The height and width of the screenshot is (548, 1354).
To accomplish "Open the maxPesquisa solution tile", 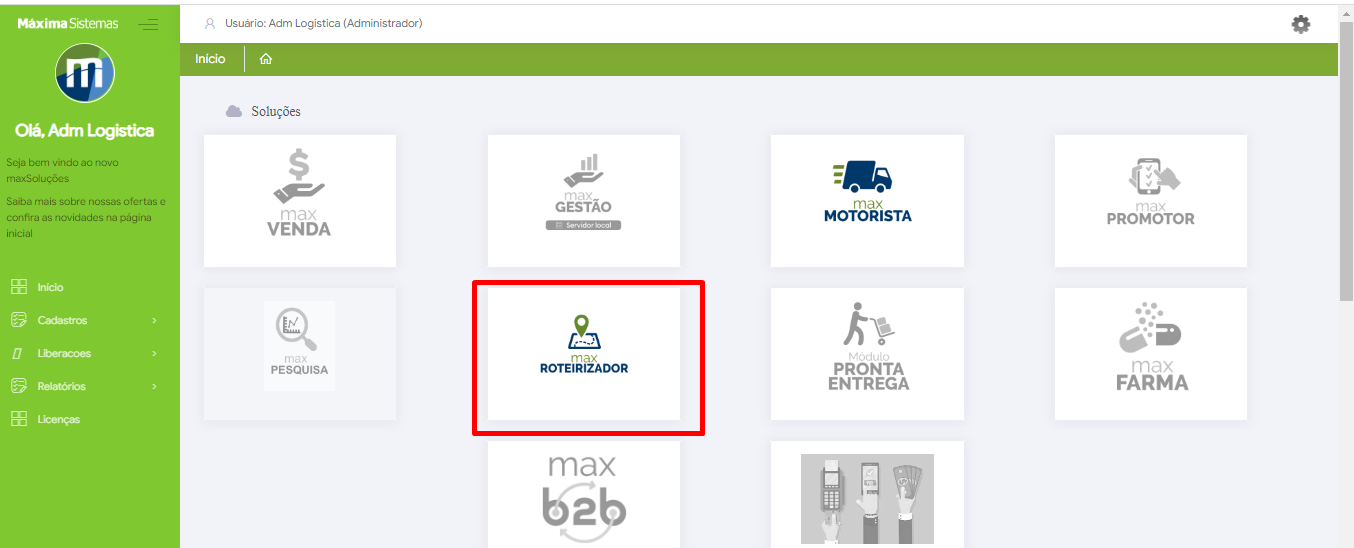I will pyautogui.click(x=299, y=354).
